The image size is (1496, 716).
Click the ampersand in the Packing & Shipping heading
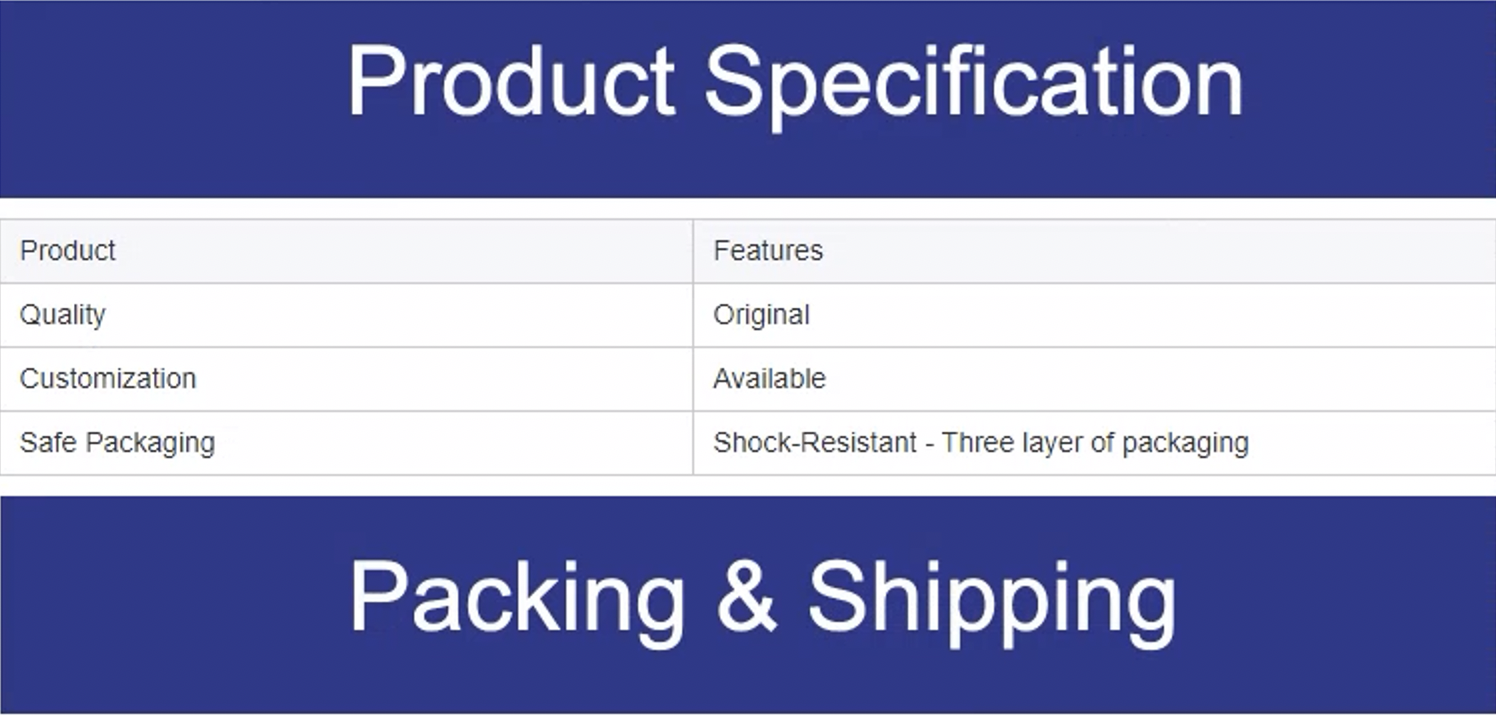(x=746, y=596)
